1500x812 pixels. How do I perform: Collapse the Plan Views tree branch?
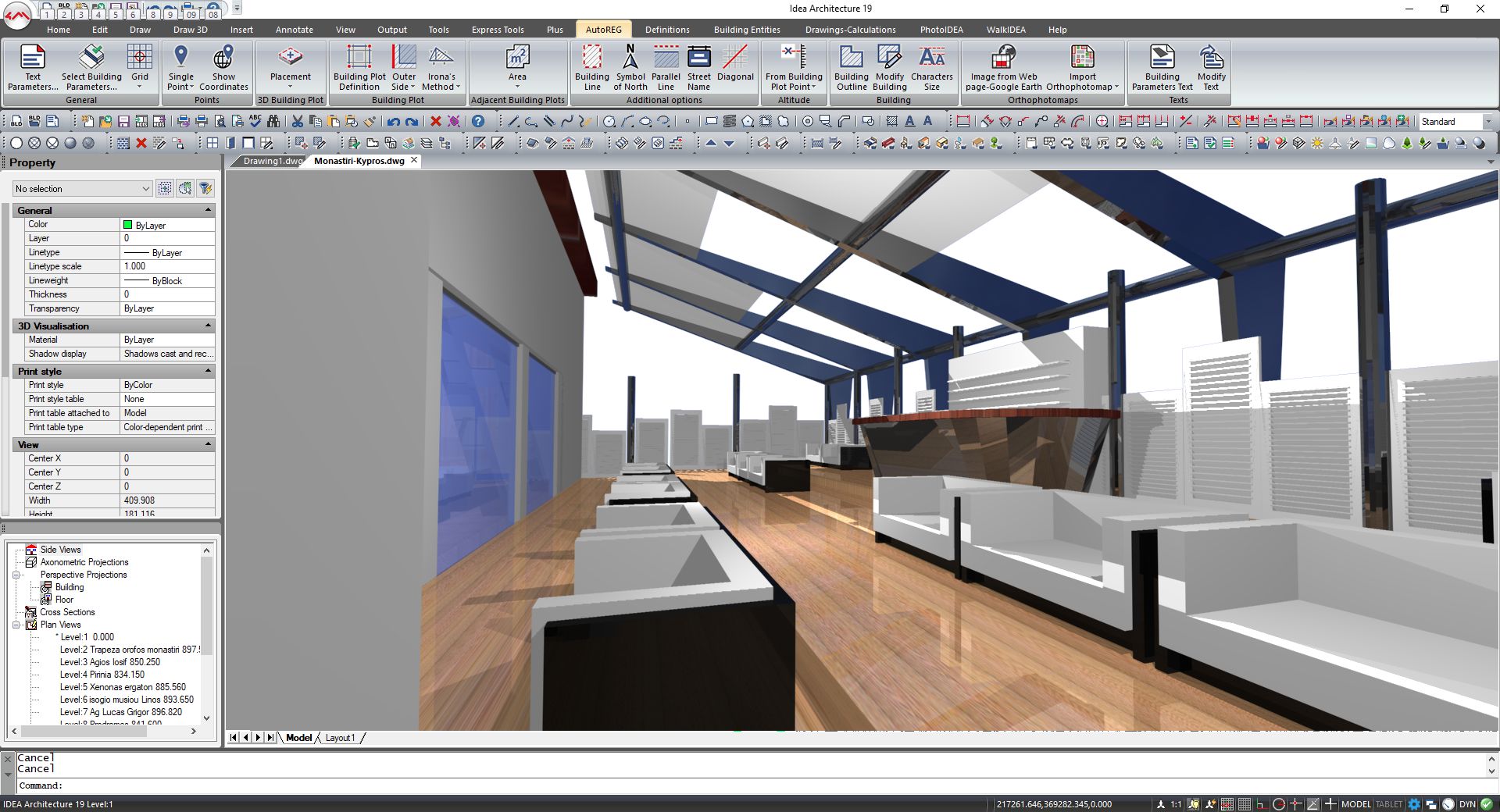tap(14, 625)
